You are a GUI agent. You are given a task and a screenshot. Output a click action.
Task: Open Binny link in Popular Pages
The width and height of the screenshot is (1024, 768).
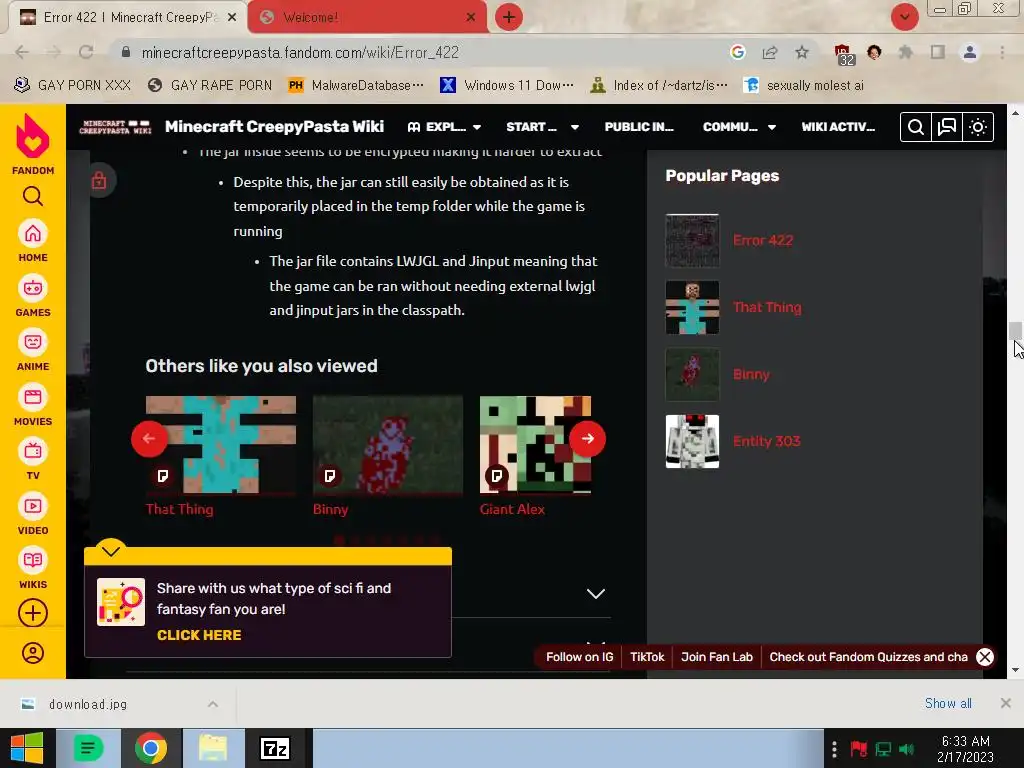click(x=751, y=374)
